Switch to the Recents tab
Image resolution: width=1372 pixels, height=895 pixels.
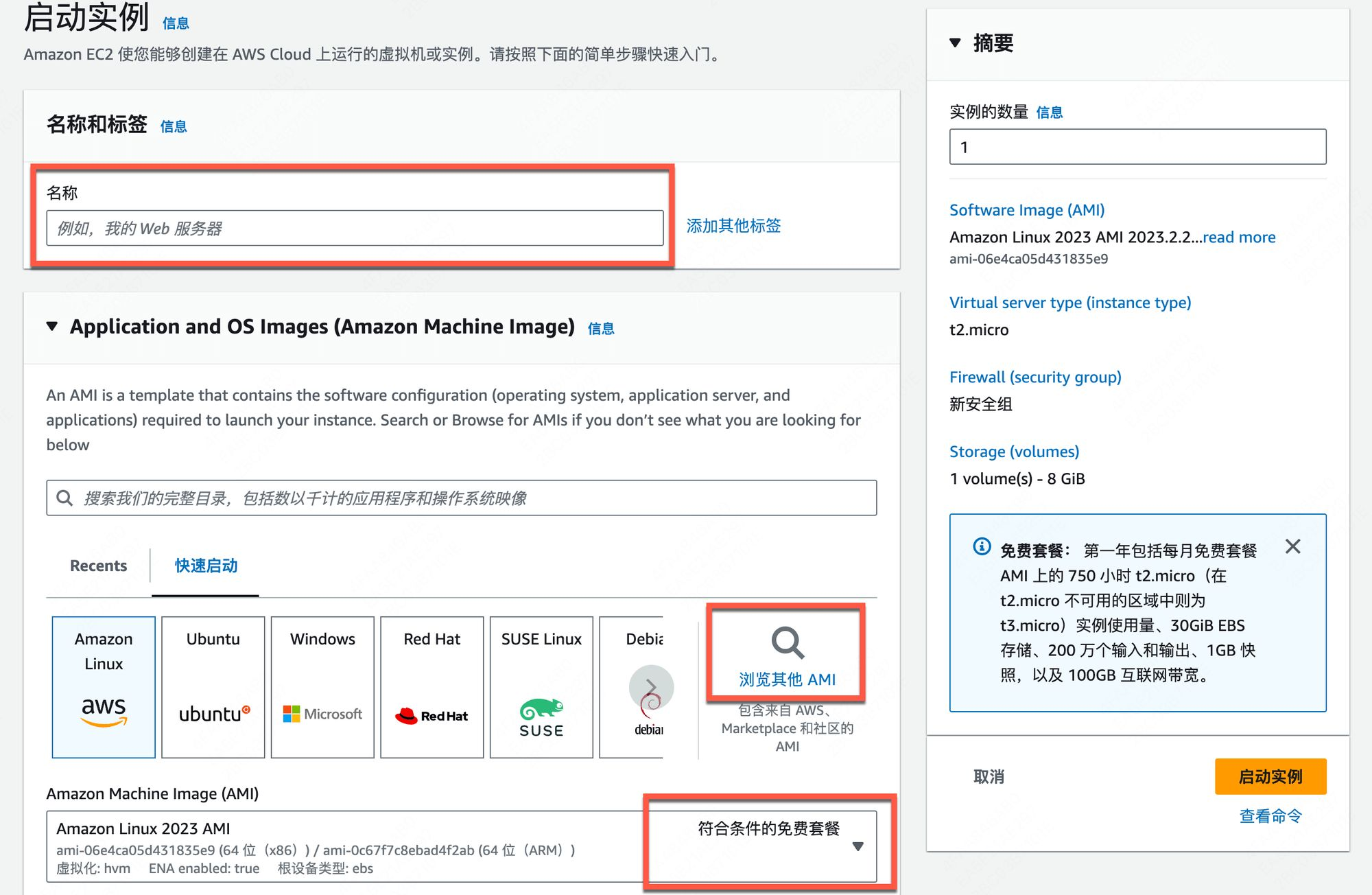coord(98,566)
